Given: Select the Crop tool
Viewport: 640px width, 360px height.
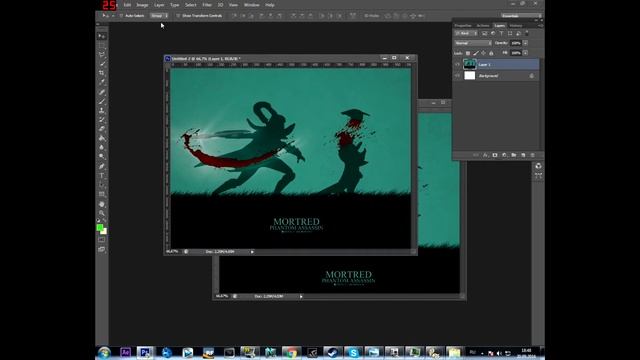Looking at the screenshot, I should (x=102, y=73).
